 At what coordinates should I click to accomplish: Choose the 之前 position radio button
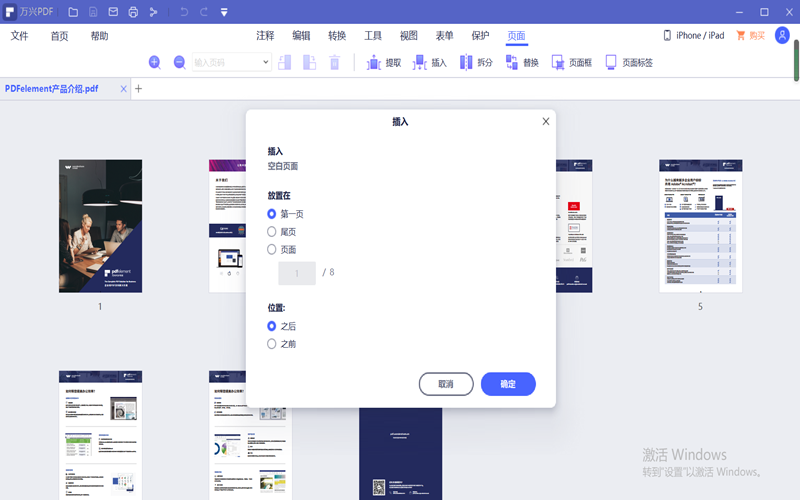(x=272, y=344)
